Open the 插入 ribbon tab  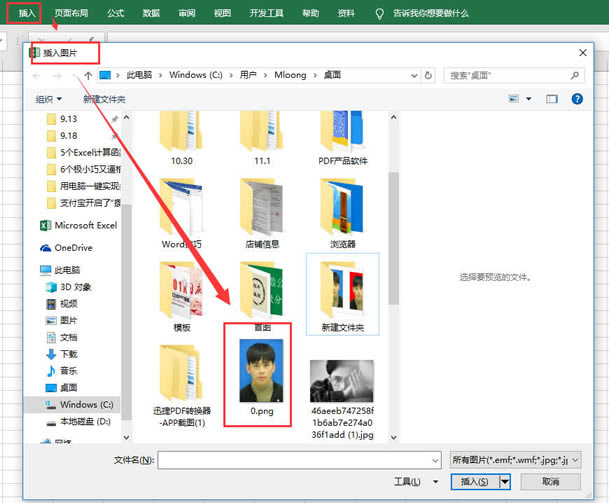coord(26,14)
